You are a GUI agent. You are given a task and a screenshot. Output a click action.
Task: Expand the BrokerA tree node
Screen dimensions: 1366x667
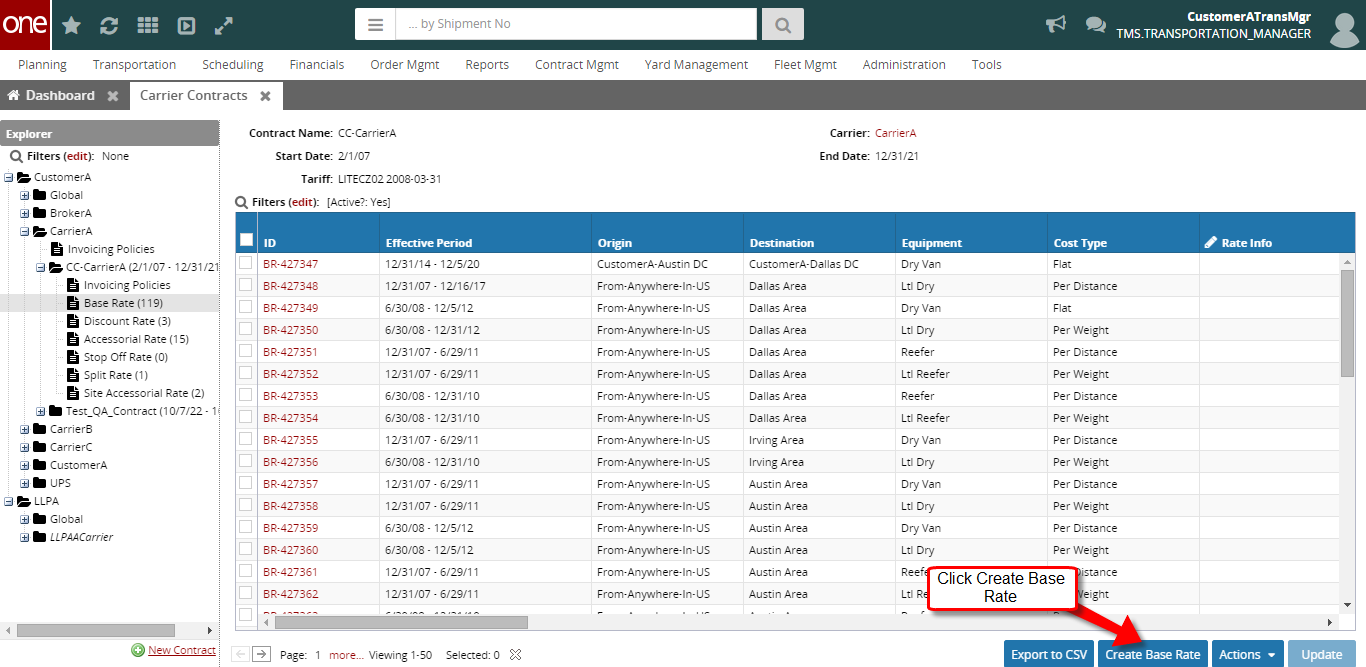[x=25, y=213]
